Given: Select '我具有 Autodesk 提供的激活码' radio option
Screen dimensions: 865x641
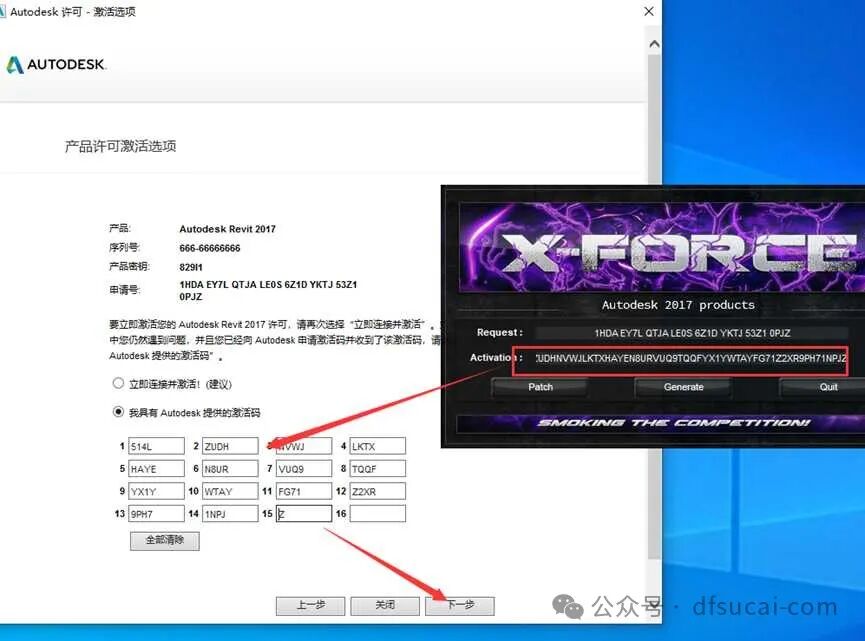Looking at the screenshot, I should (118, 412).
